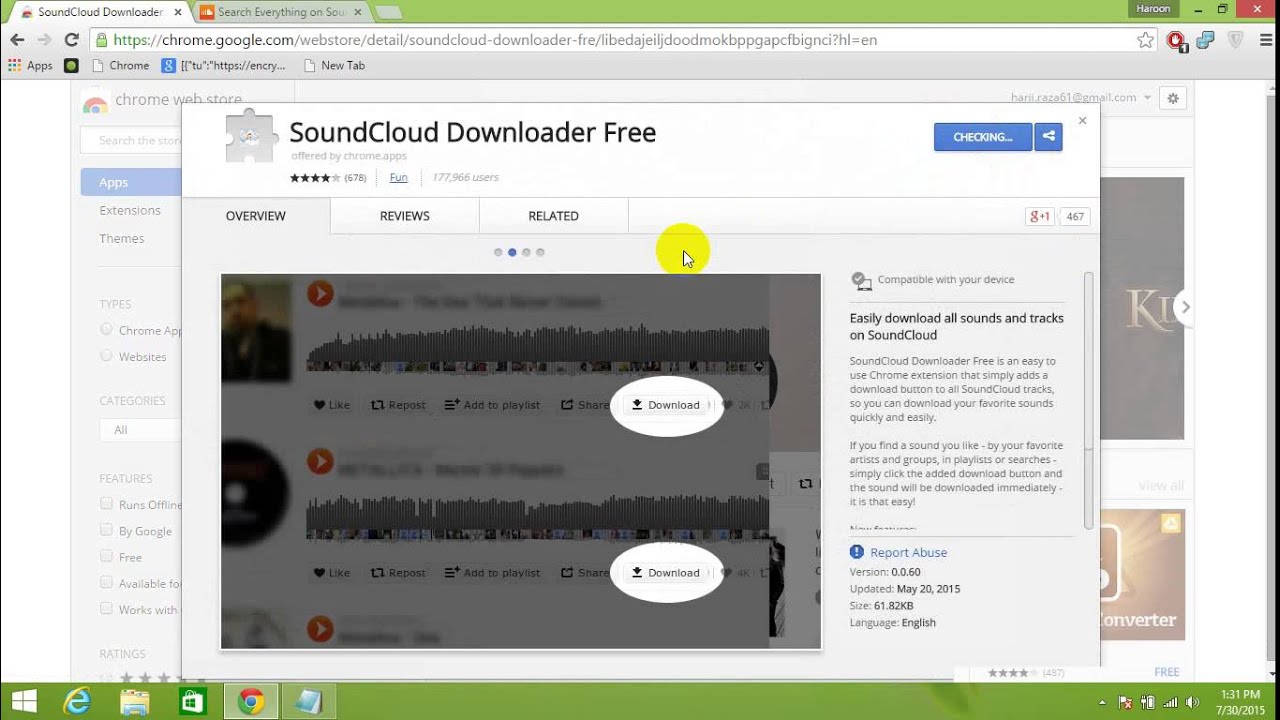Click the volume tray icon

click(x=1193, y=702)
